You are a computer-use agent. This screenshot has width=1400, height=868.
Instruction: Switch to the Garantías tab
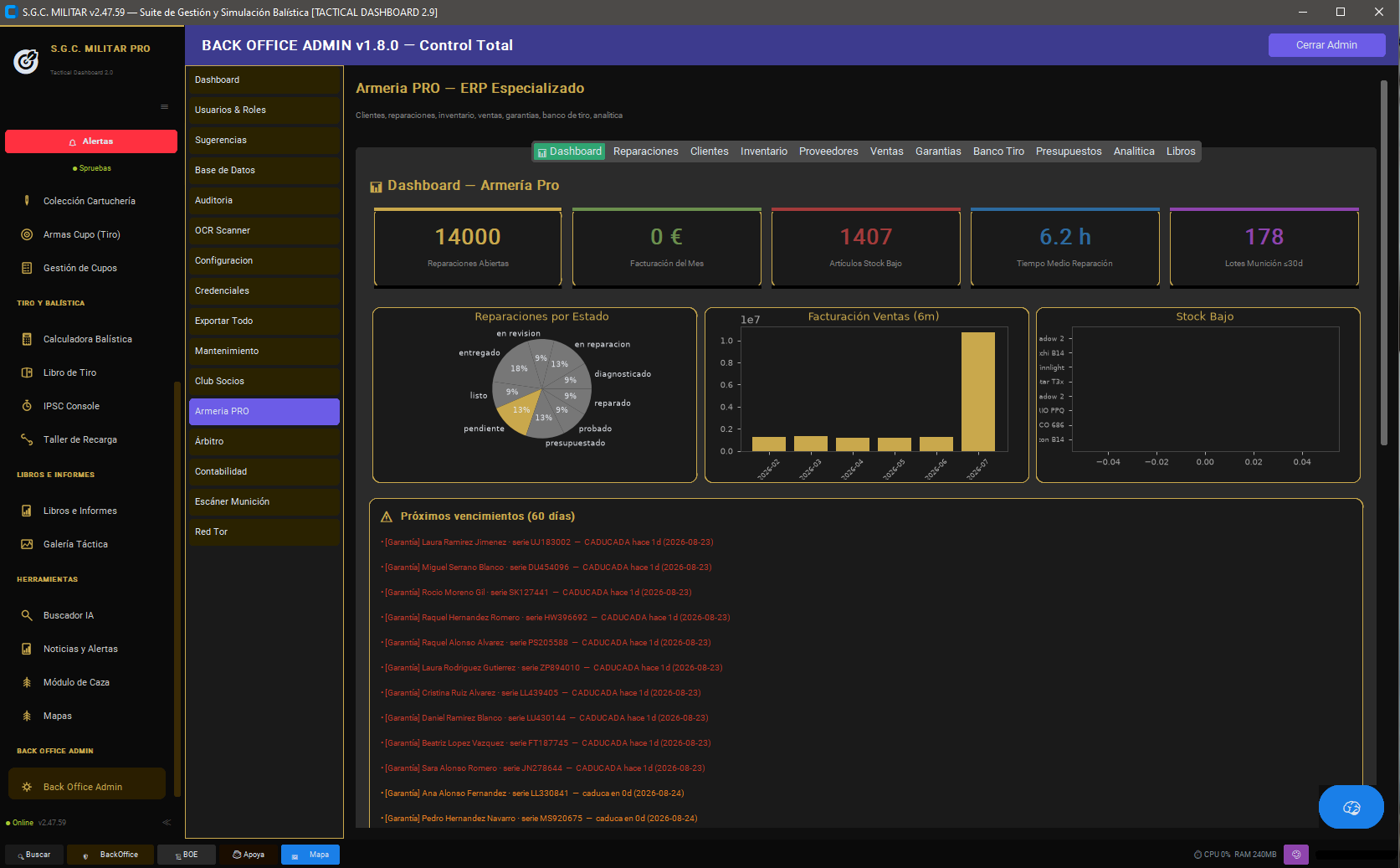pyautogui.click(x=938, y=152)
